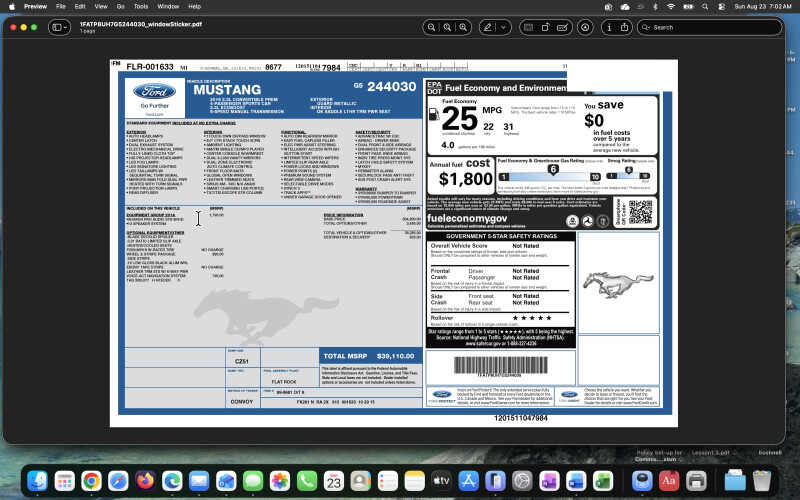Click the rotate page toolbar icon
800x500 pixels.
[545, 28]
